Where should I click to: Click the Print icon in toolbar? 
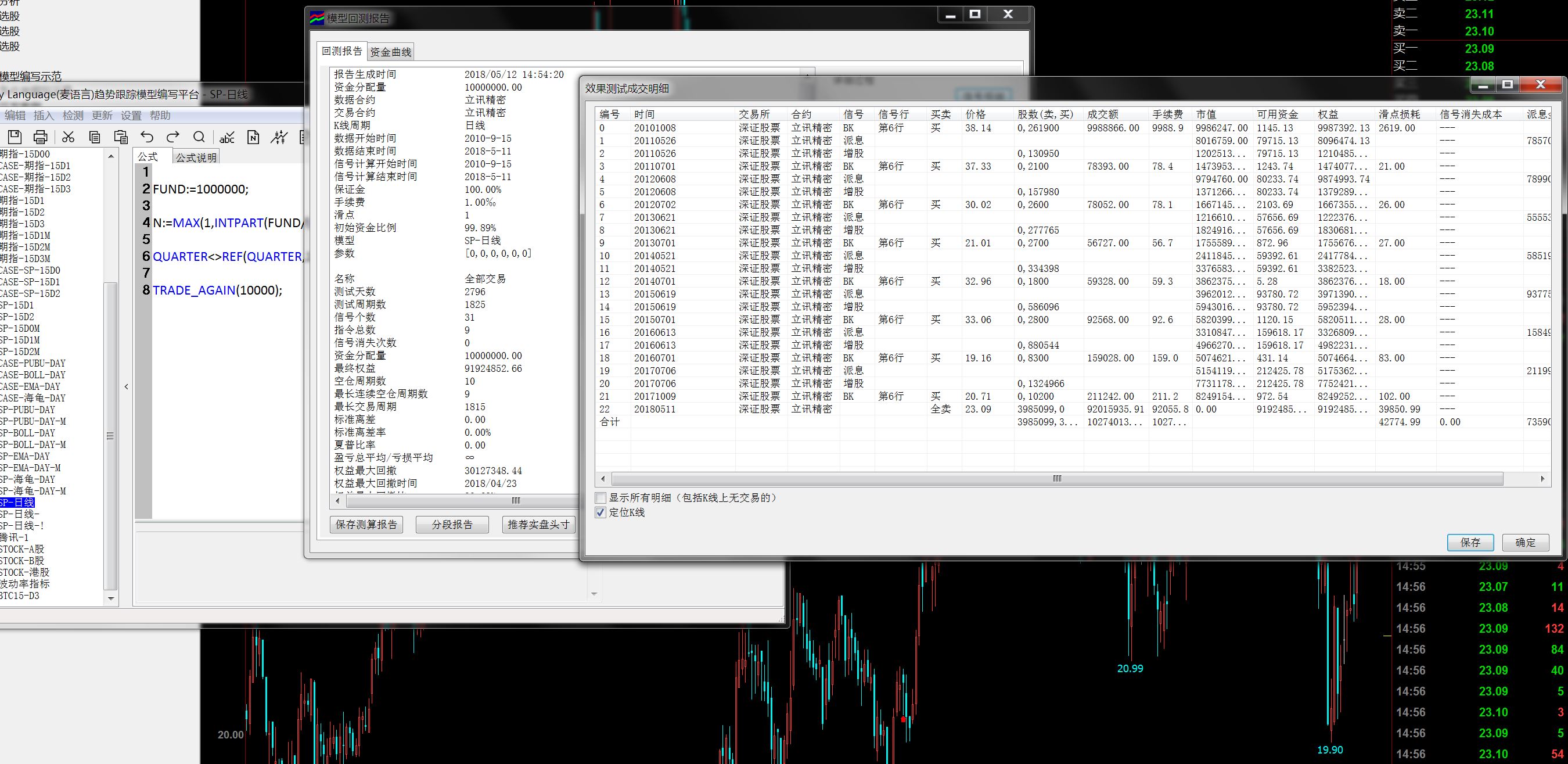tap(40, 137)
